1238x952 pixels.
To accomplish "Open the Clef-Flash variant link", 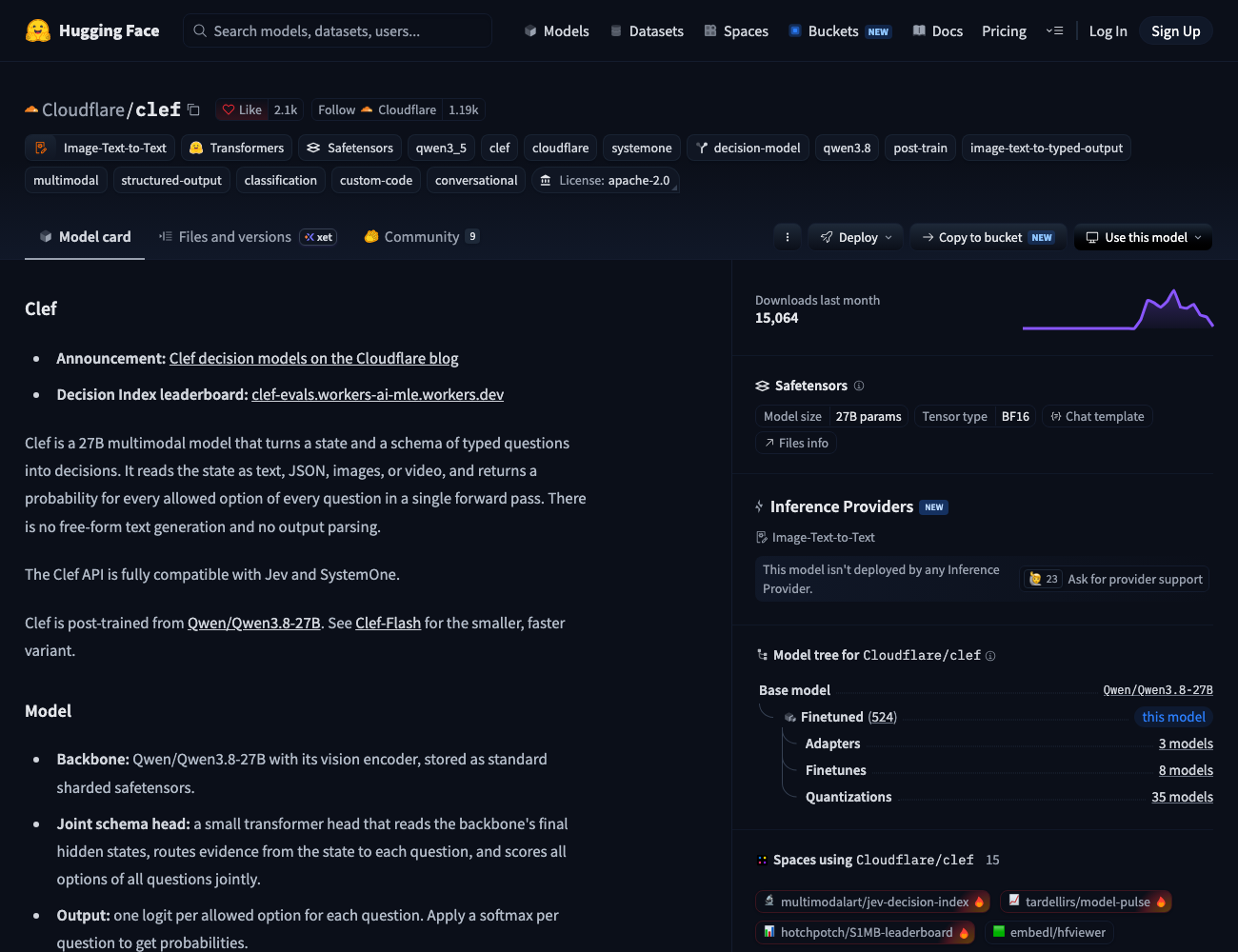I will coord(388,623).
